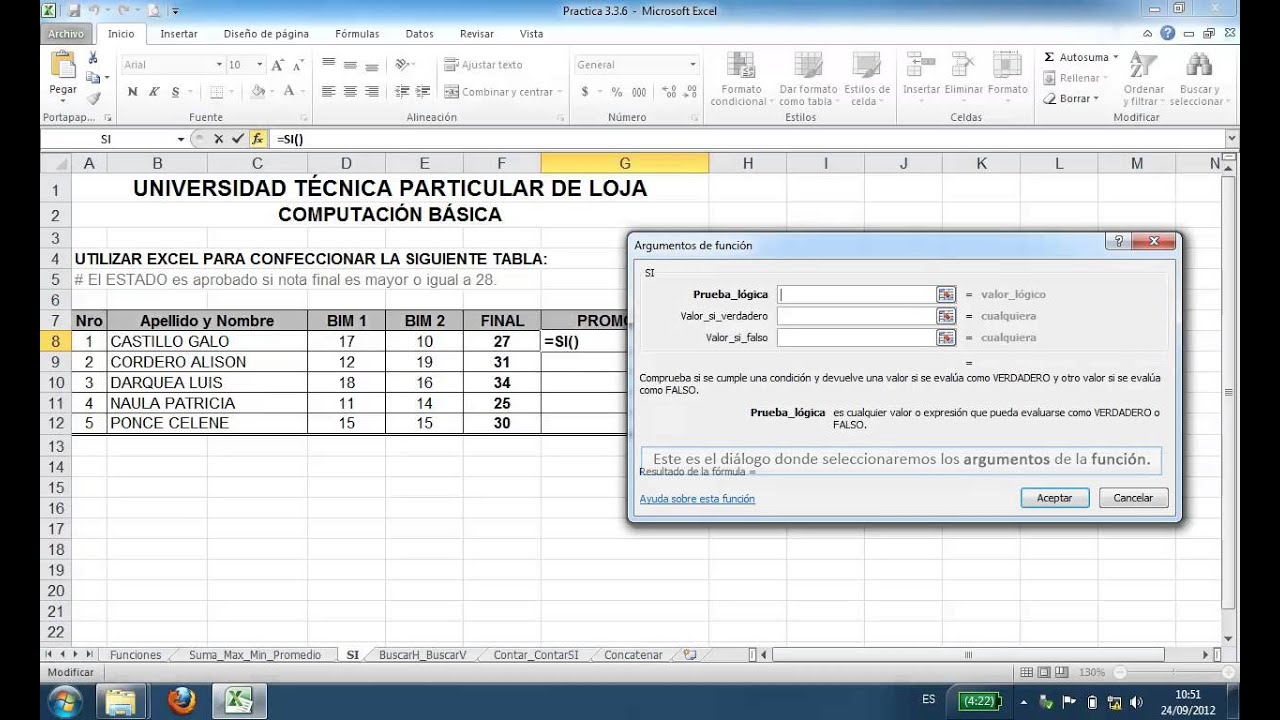Click the Cancelar button
The height and width of the screenshot is (720, 1280).
click(x=1133, y=498)
